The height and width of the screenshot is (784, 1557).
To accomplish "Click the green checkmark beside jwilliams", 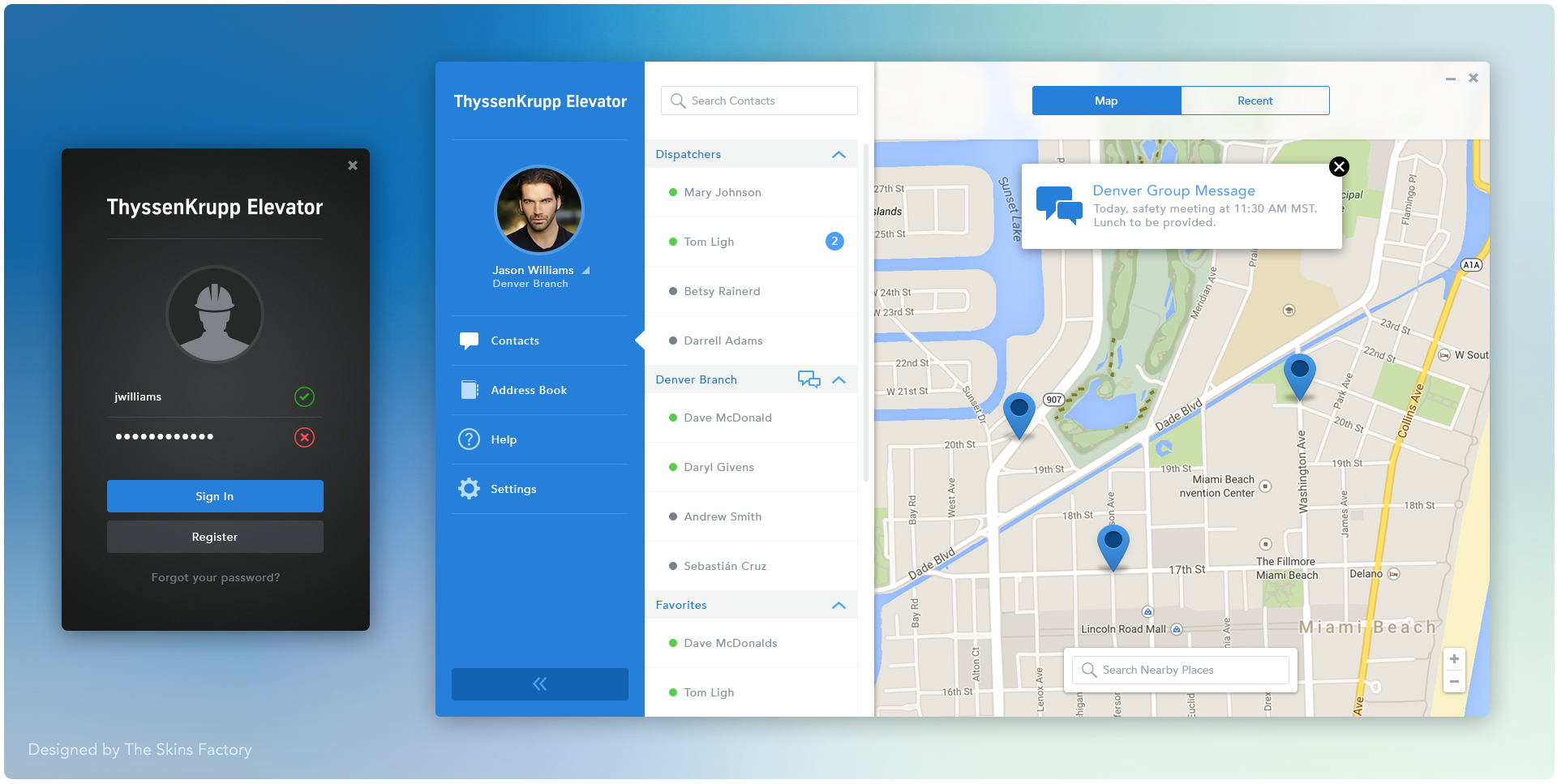I will (x=304, y=396).
